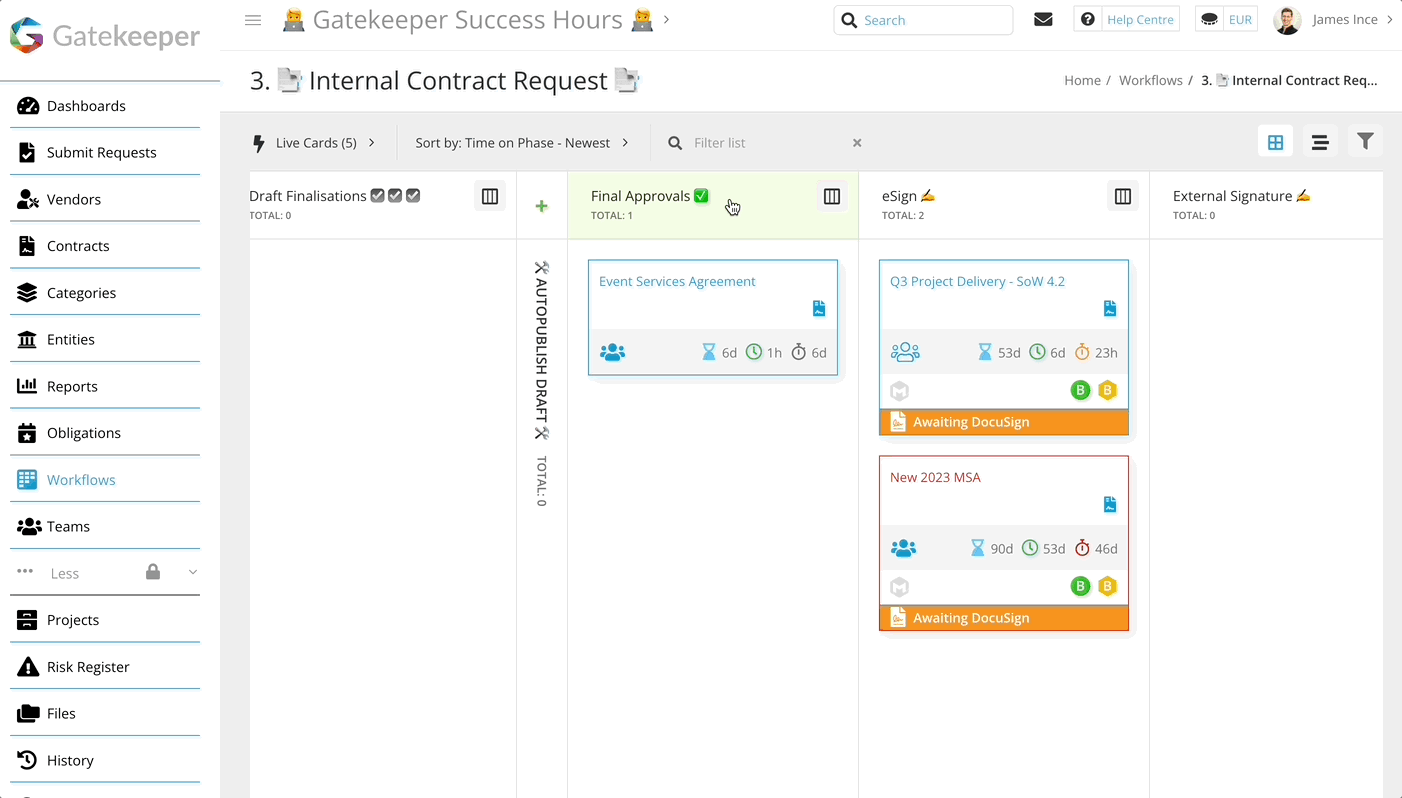Switch to list view using the list icon
1402x798 pixels.
(1320, 141)
